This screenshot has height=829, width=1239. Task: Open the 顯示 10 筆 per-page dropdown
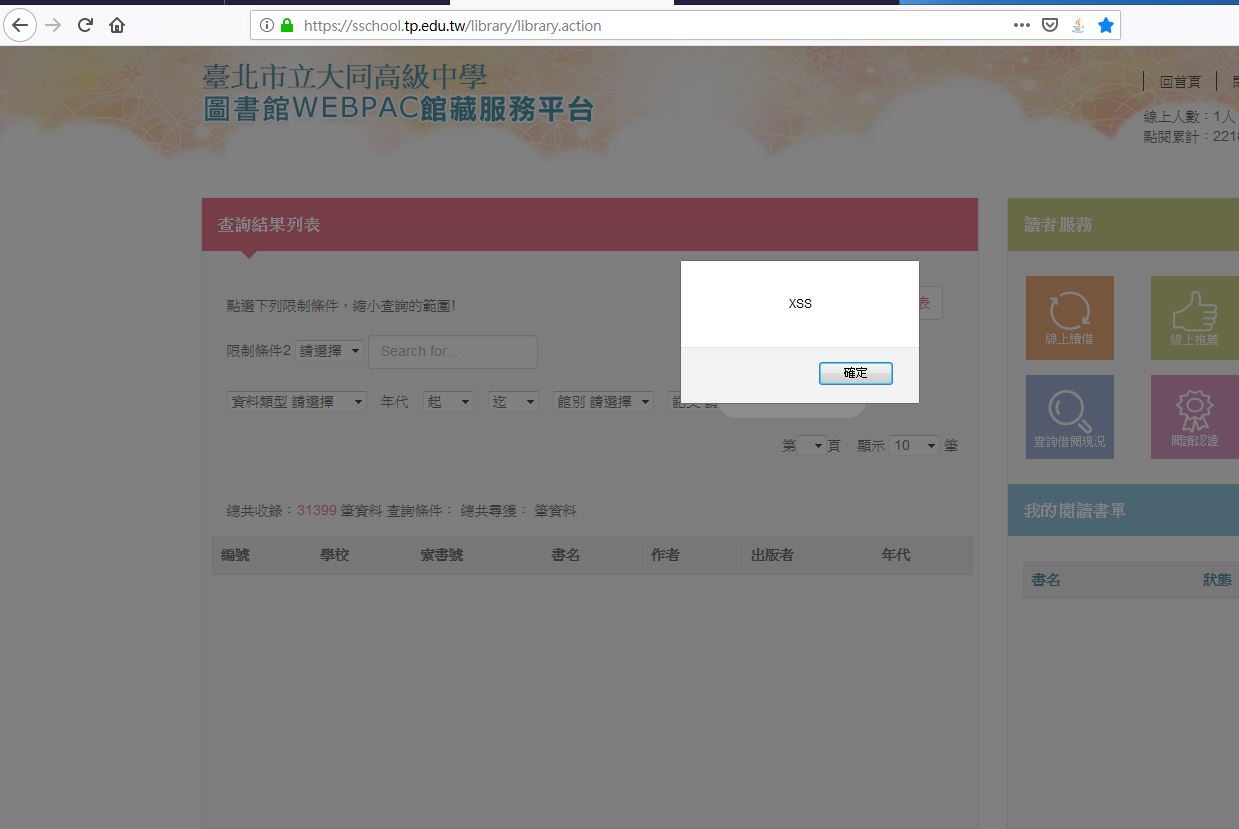tap(914, 445)
